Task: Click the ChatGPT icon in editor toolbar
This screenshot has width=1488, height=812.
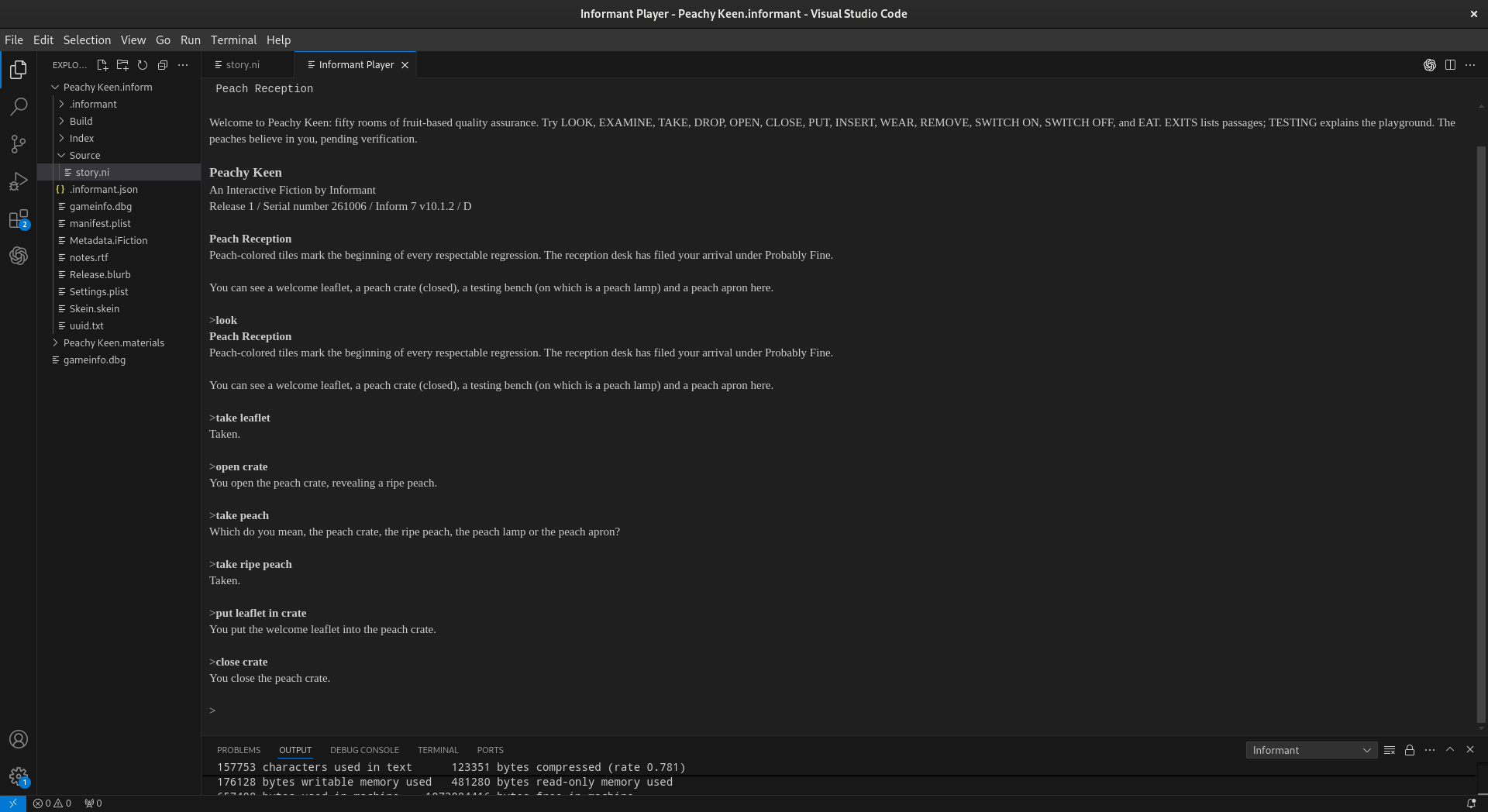Action: pyautogui.click(x=1430, y=65)
